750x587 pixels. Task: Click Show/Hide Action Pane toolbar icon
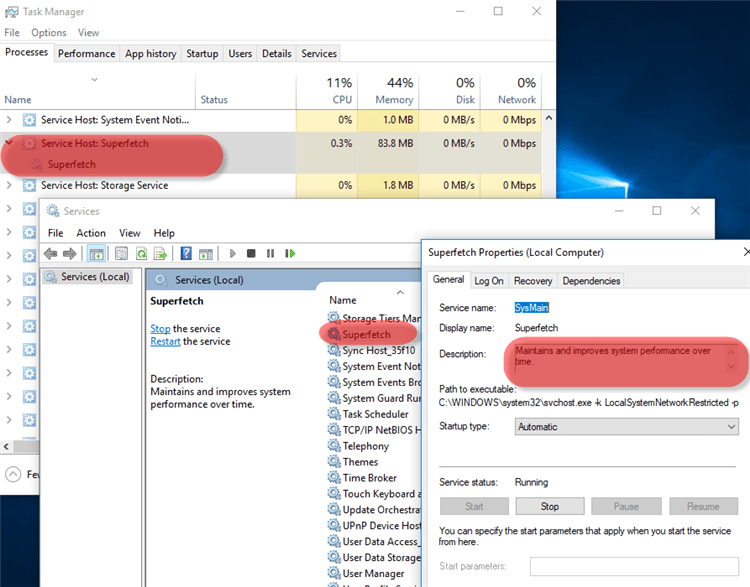click(206, 254)
